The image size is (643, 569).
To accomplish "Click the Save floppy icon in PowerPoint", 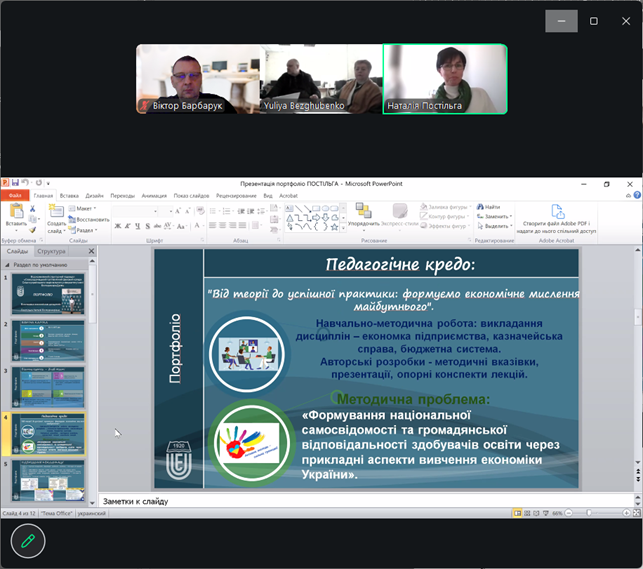I will click(15, 182).
